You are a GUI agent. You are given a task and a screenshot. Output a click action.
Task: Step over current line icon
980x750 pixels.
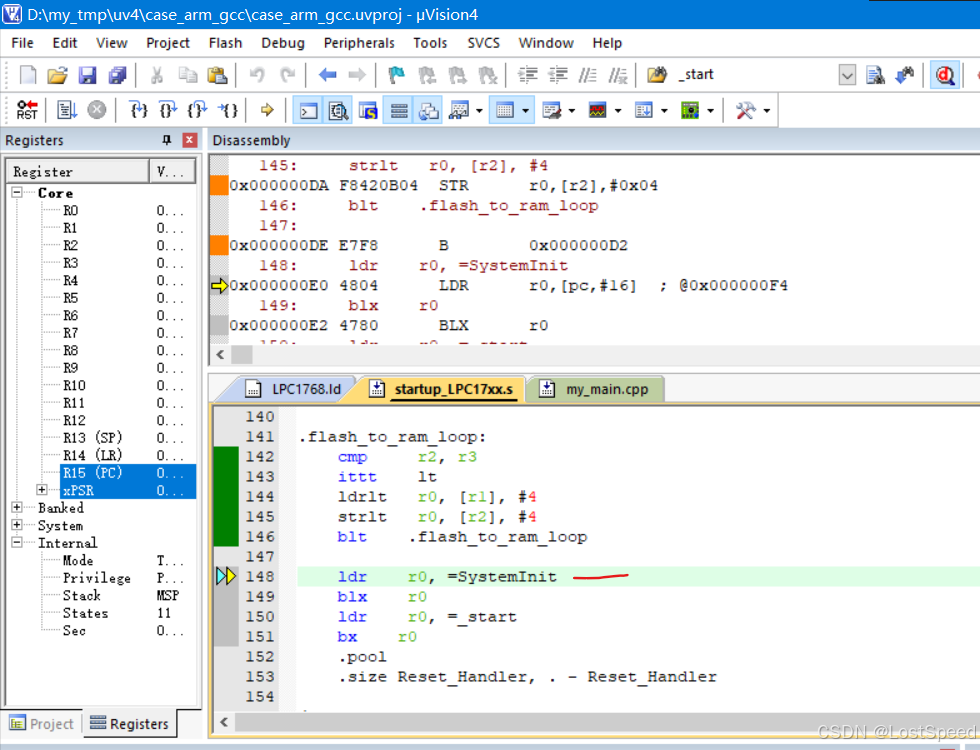click(x=168, y=110)
